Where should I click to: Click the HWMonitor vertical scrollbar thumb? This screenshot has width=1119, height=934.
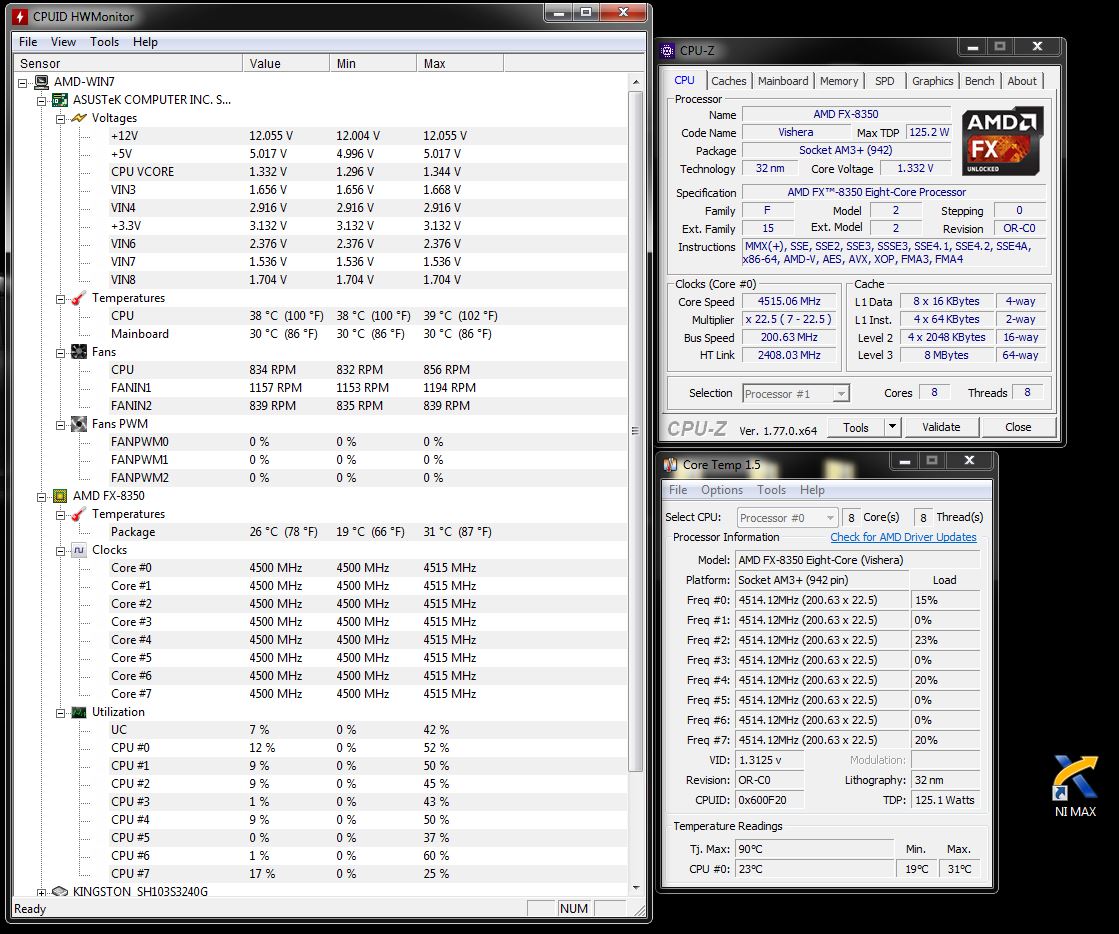(635, 430)
